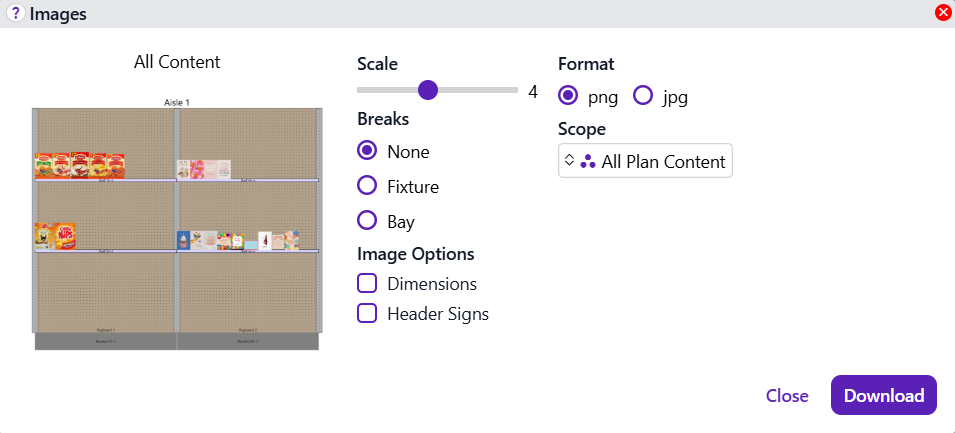The width and height of the screenshot is (955, 433).
Task: Click the up-down chevron in Scope selector
Action: [x=569, y=161]
